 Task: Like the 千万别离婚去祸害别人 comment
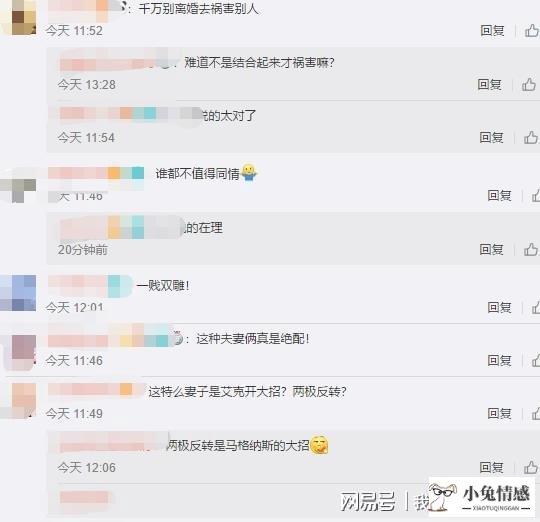[532, 31]
